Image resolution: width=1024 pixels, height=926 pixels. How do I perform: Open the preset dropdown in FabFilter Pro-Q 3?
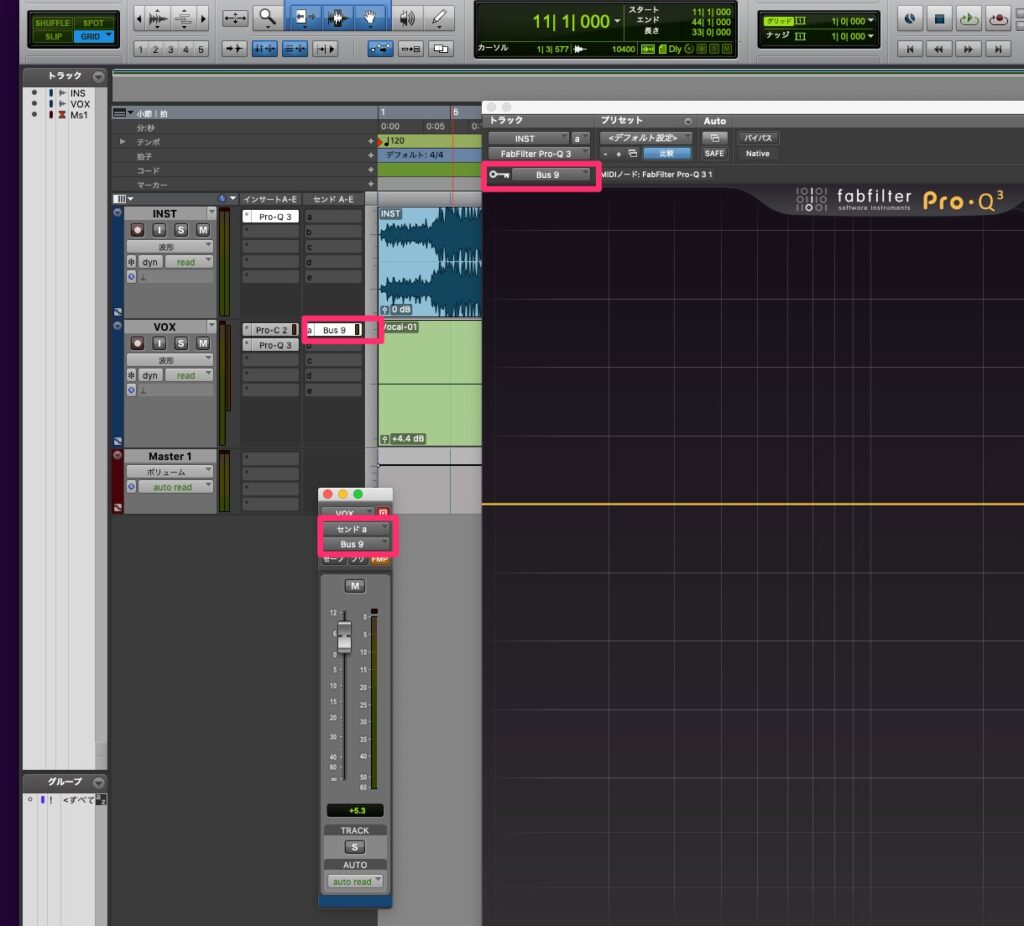coord(645,137)
